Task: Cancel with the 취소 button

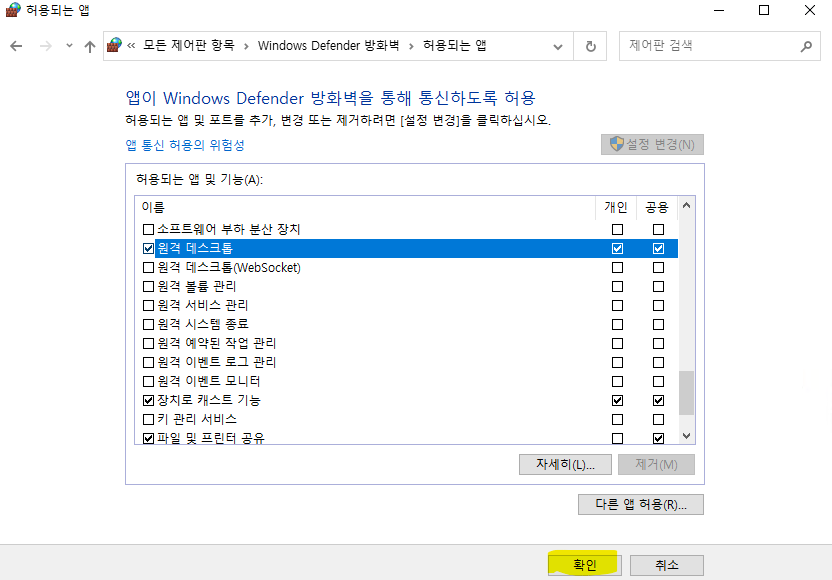Action: coord(666,565)
